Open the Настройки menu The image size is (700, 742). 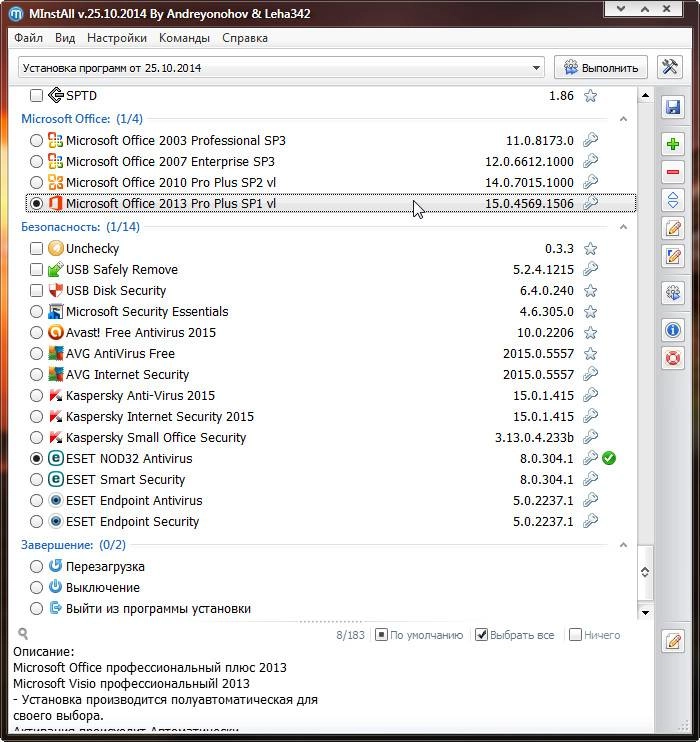point(117,38)
